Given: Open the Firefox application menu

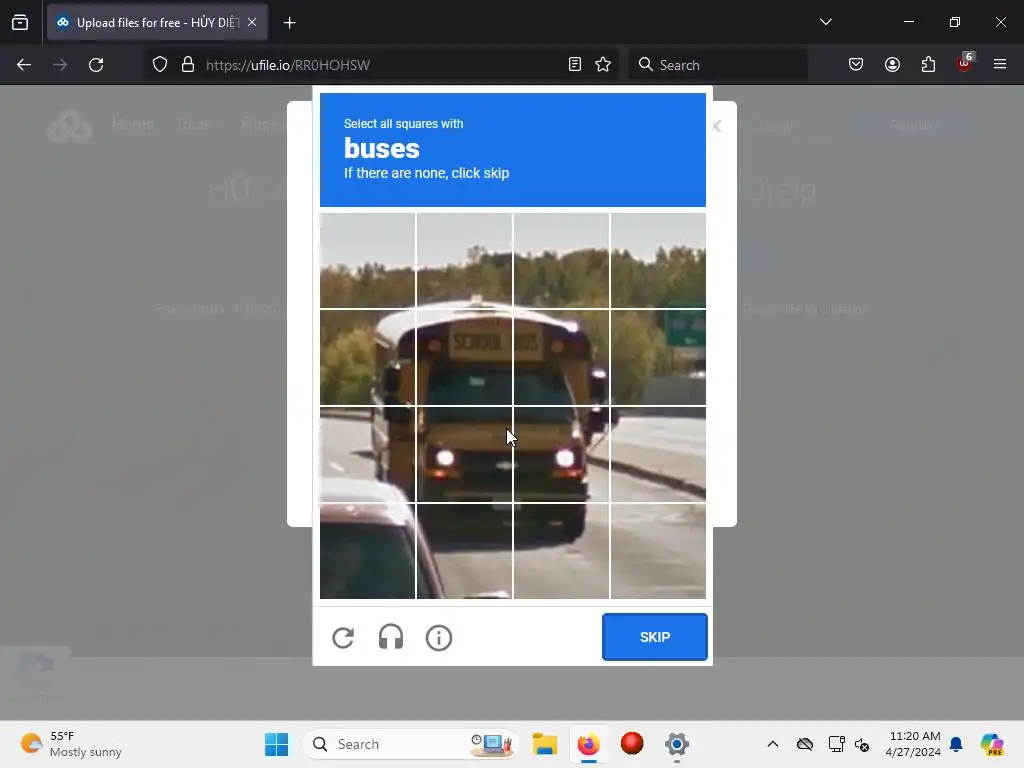Looking at the screenshot, I should [x=1000, y=64].
